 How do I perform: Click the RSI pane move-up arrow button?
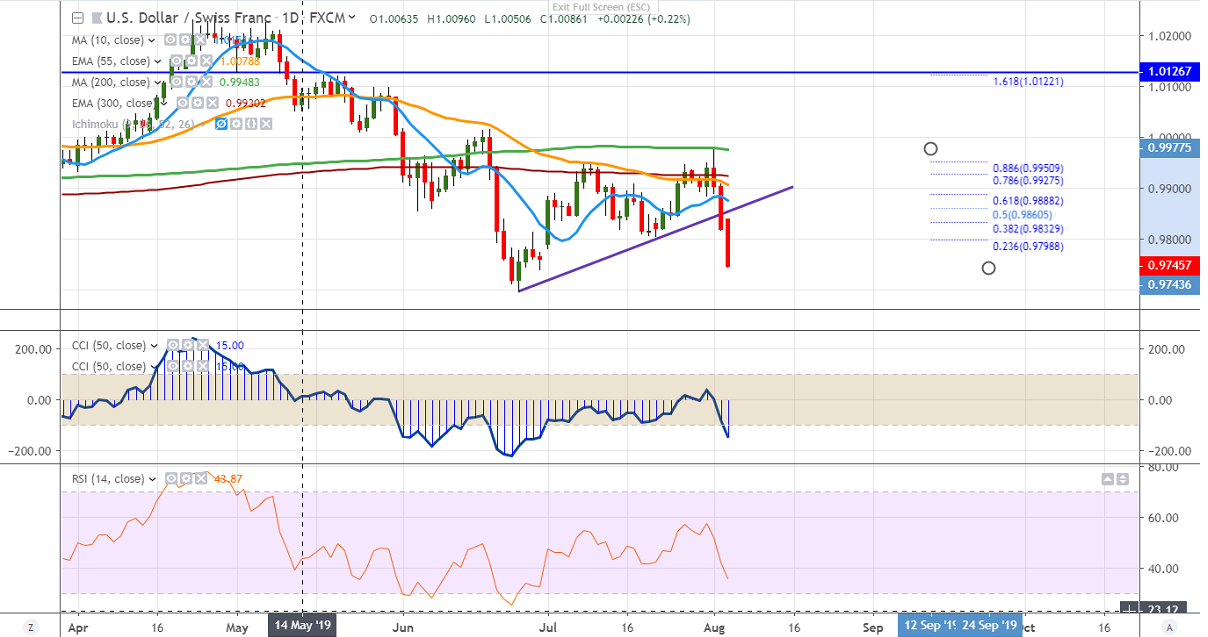click(1107, 480)
